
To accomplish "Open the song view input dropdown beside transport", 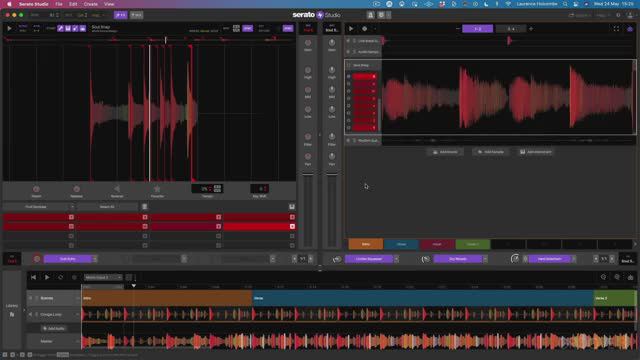I will tap(103, 277).
